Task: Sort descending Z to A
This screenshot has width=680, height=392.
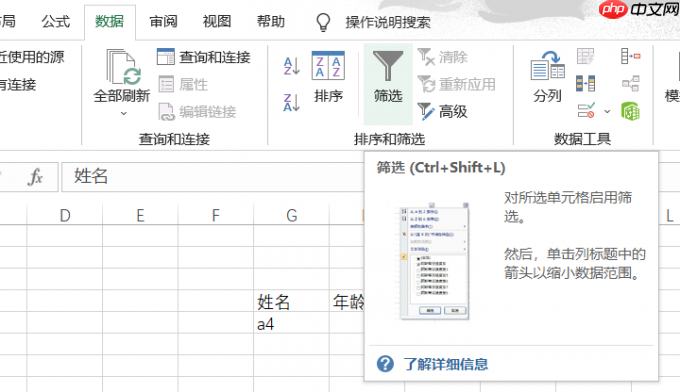Action: pos(291,103)
